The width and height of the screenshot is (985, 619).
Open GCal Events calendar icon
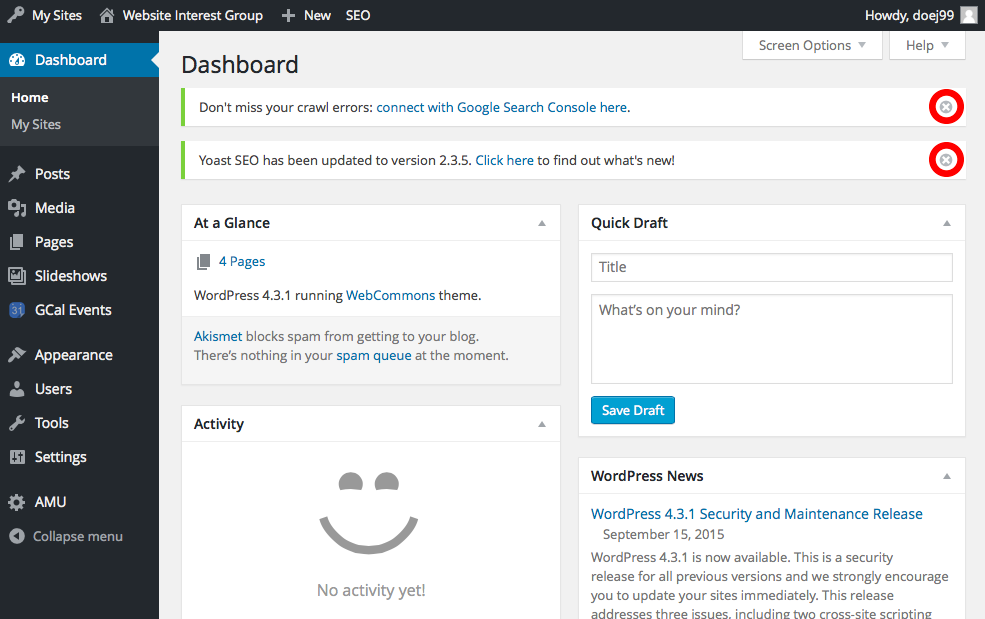tap(17, 310)
